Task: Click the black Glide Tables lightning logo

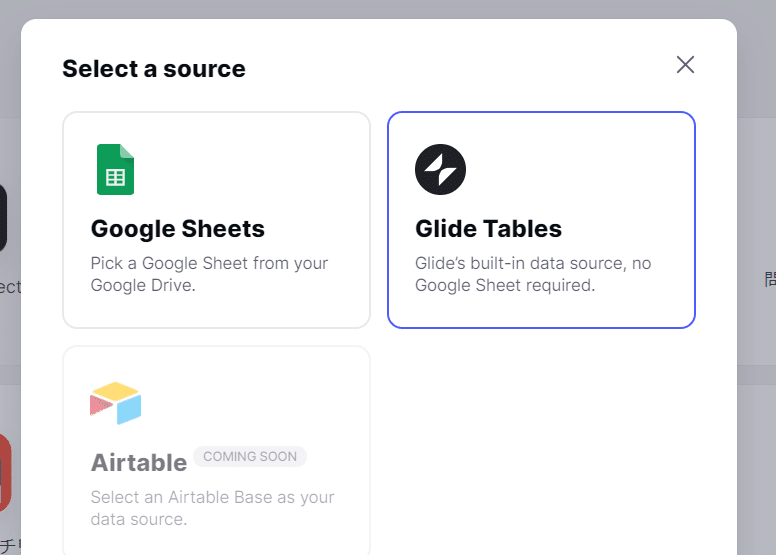Action: point(440,169)
